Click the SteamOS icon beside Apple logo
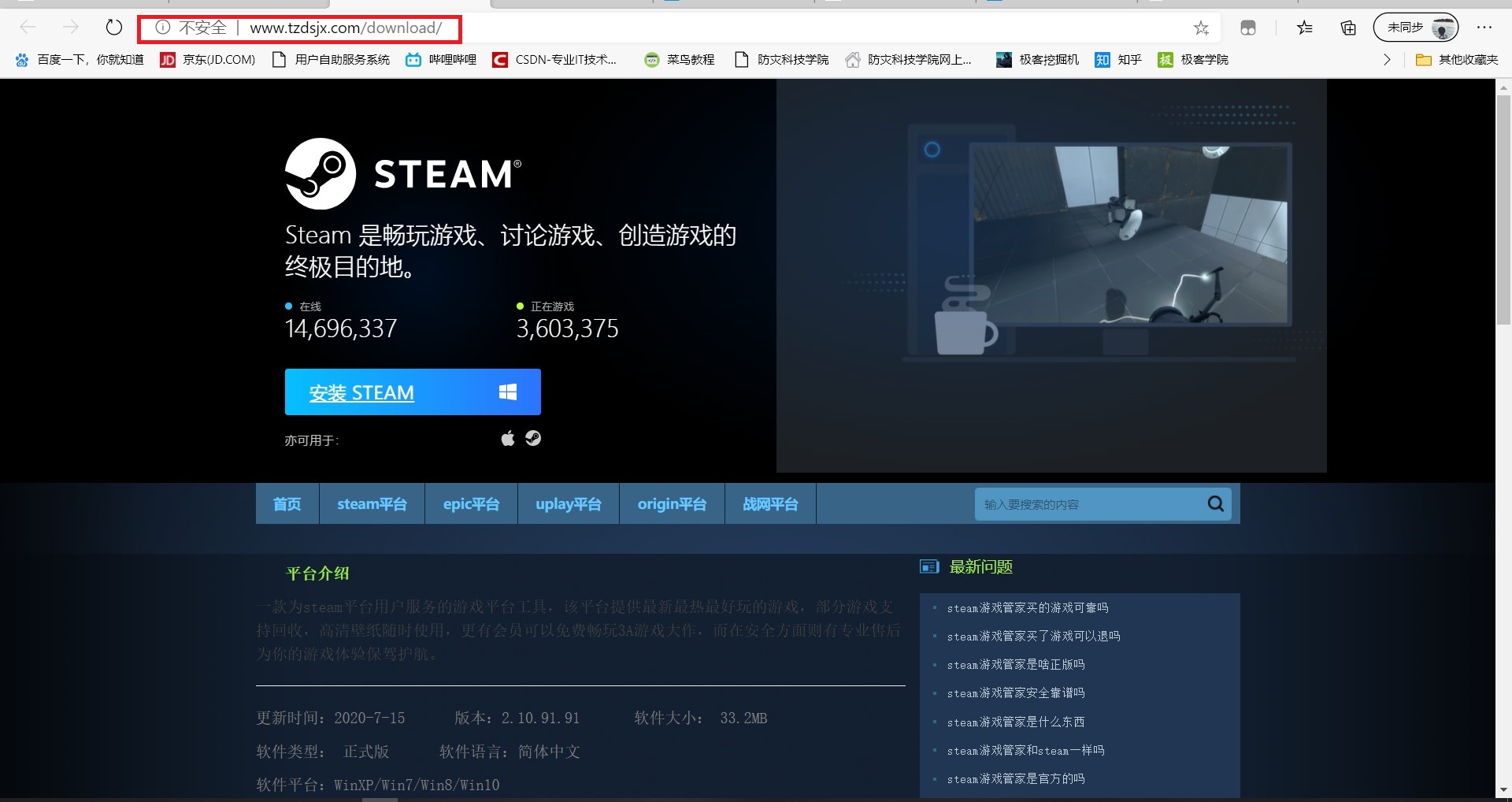Screen dimensions: 1512x802 (x=533, y=438)
